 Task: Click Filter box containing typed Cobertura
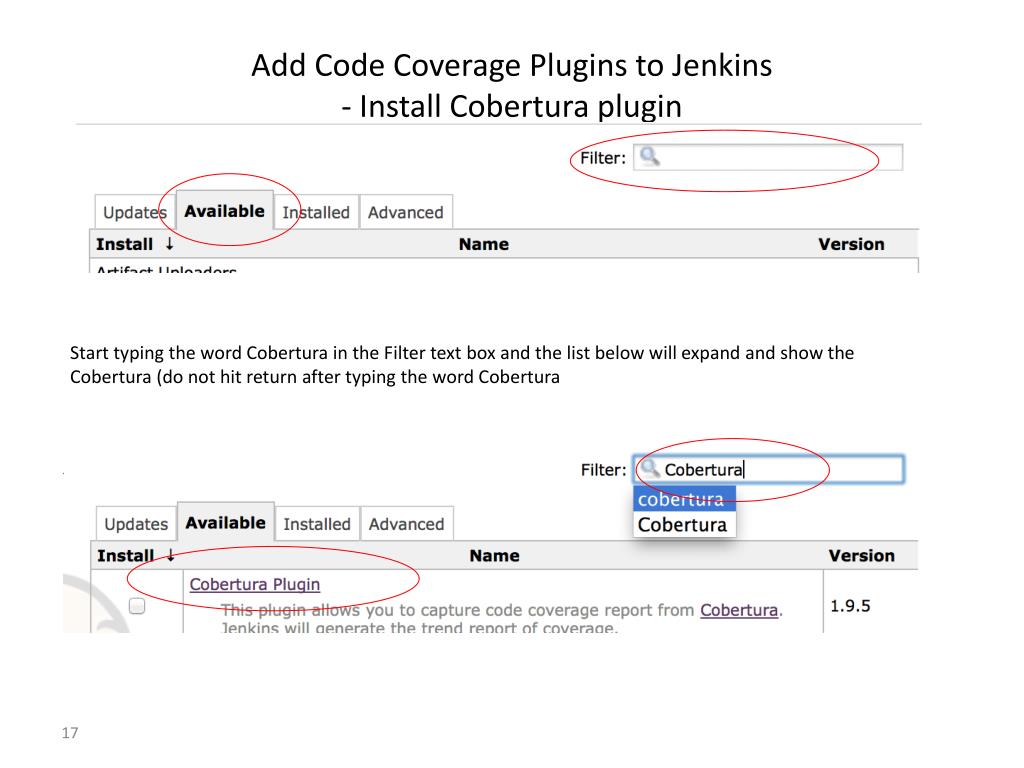tap(769, 470)
